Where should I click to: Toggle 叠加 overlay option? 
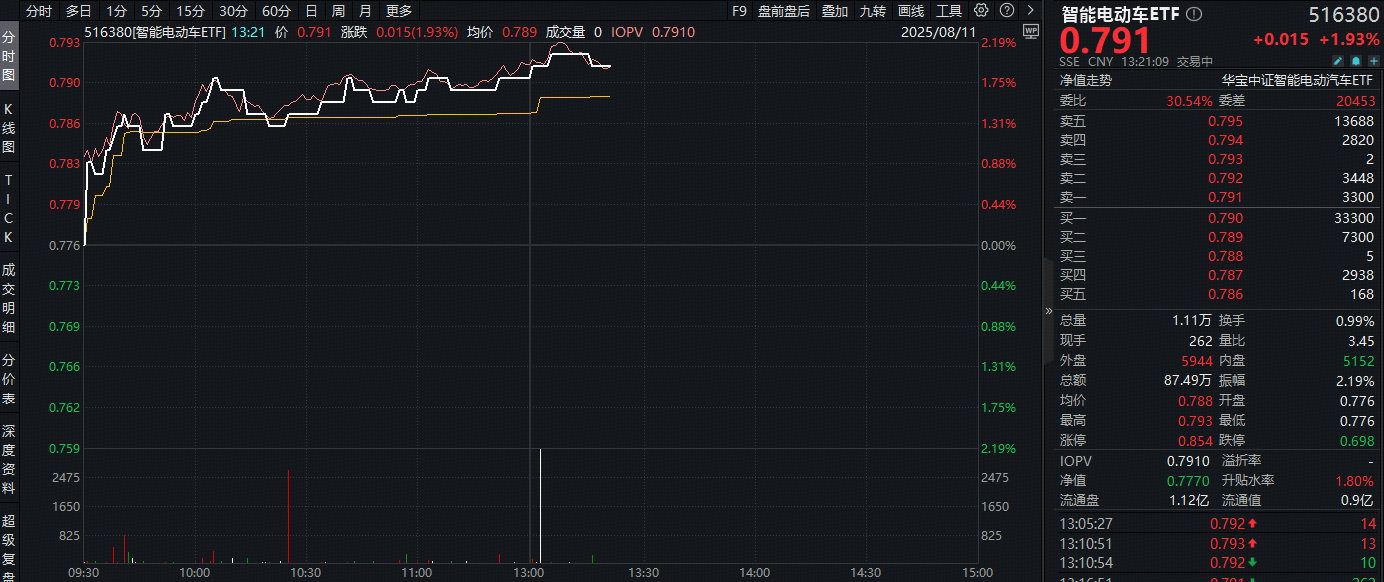point(834,11)
